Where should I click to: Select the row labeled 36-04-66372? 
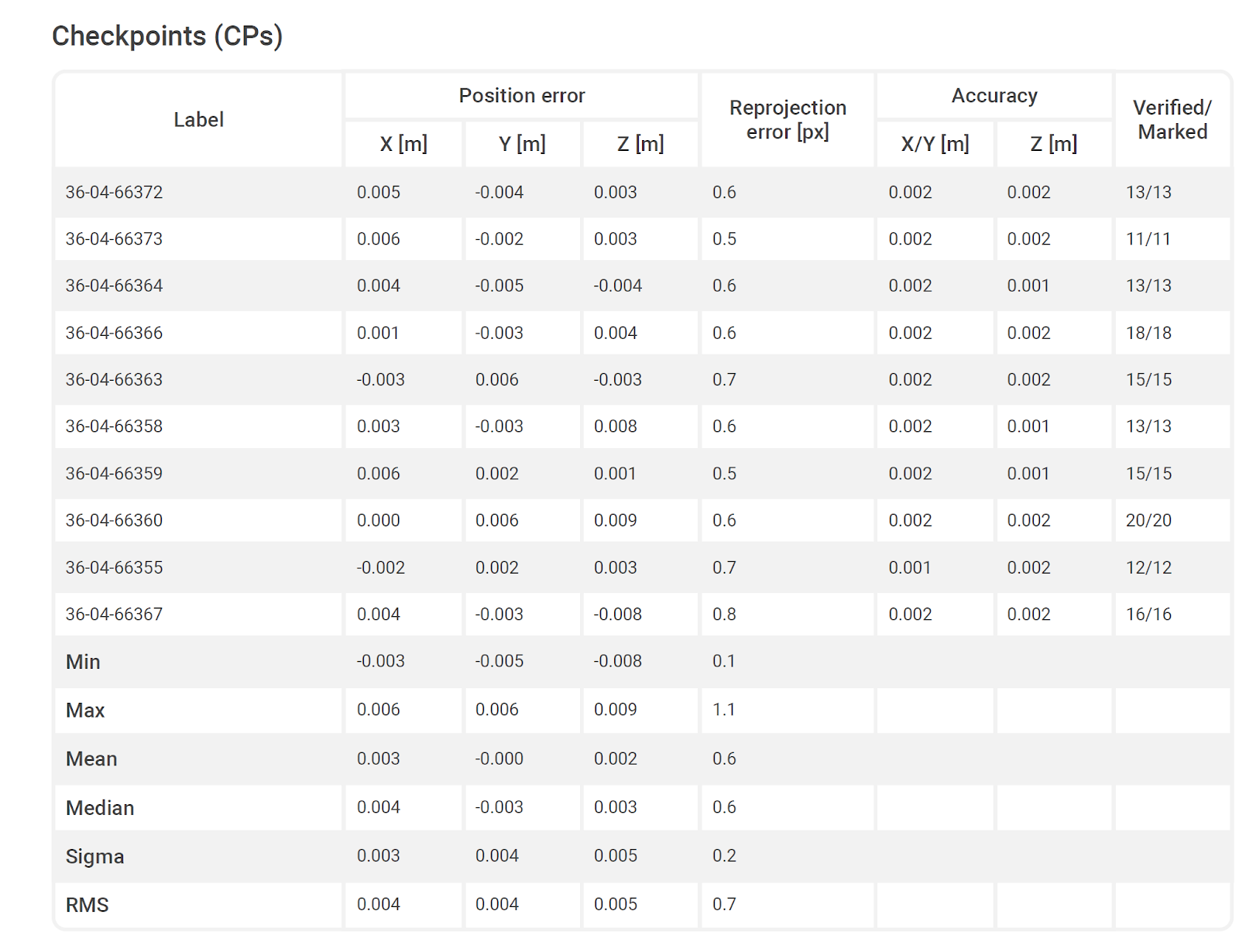pyautogui.click(x=114, y=192)
